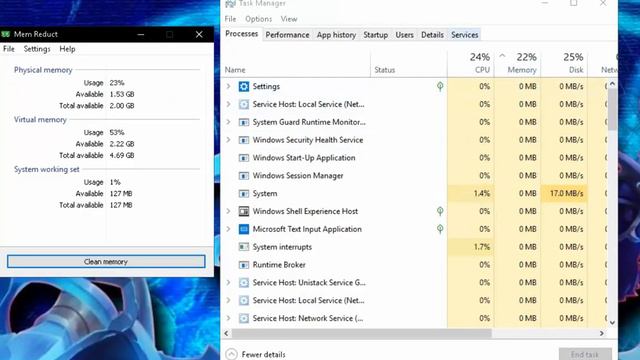This screenshot has width=640, height=360.
Task: Open Settings menu in Mem Reduct
Action: pyautogui.click(x=37, y=49)
